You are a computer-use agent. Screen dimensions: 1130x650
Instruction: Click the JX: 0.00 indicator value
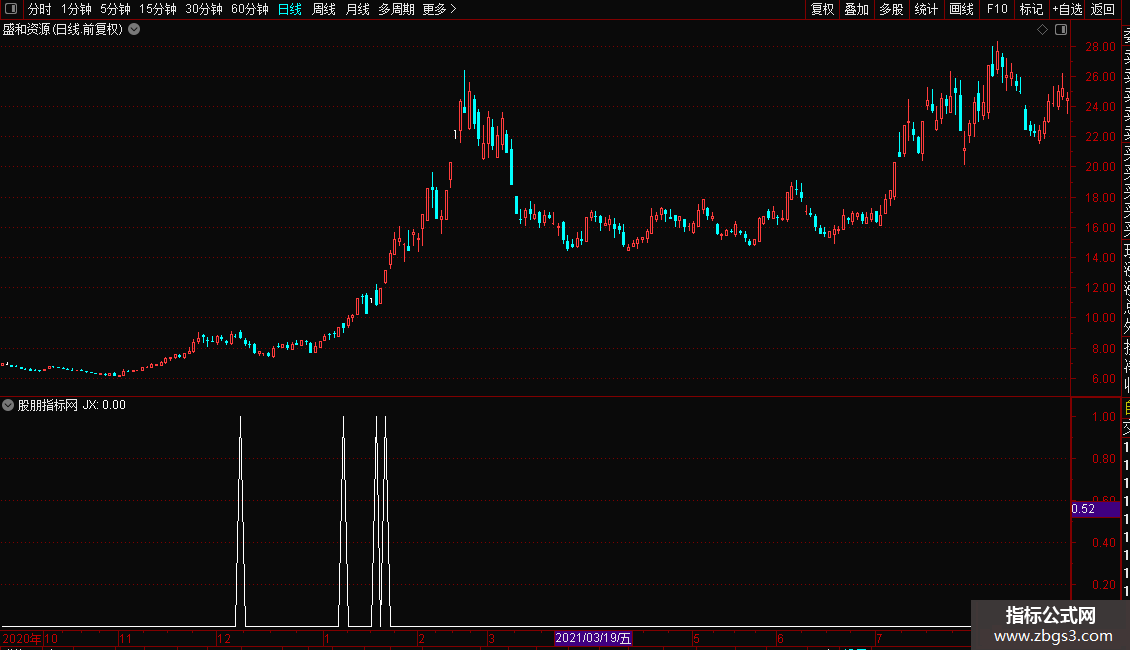[x=104, y=405]
